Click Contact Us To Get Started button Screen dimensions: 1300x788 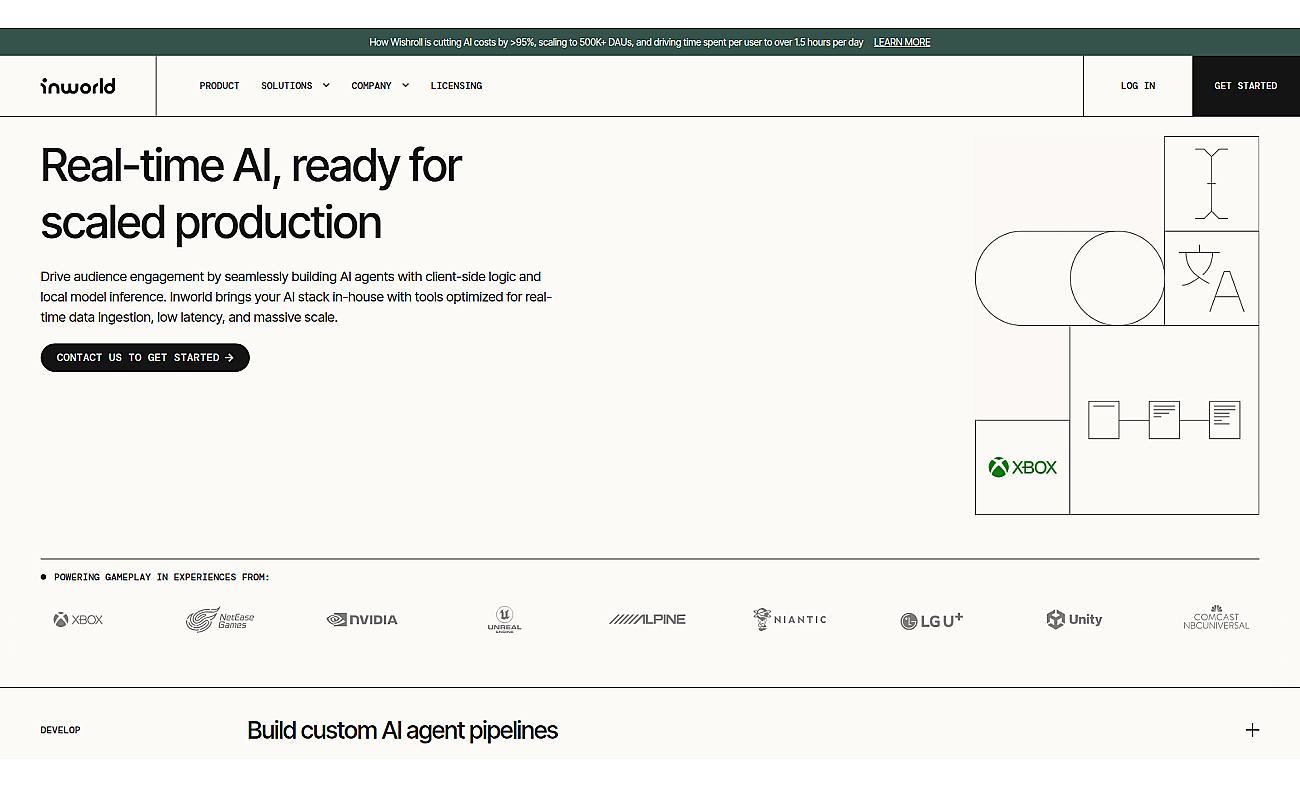pyautogui.click(x=145, y=357)
